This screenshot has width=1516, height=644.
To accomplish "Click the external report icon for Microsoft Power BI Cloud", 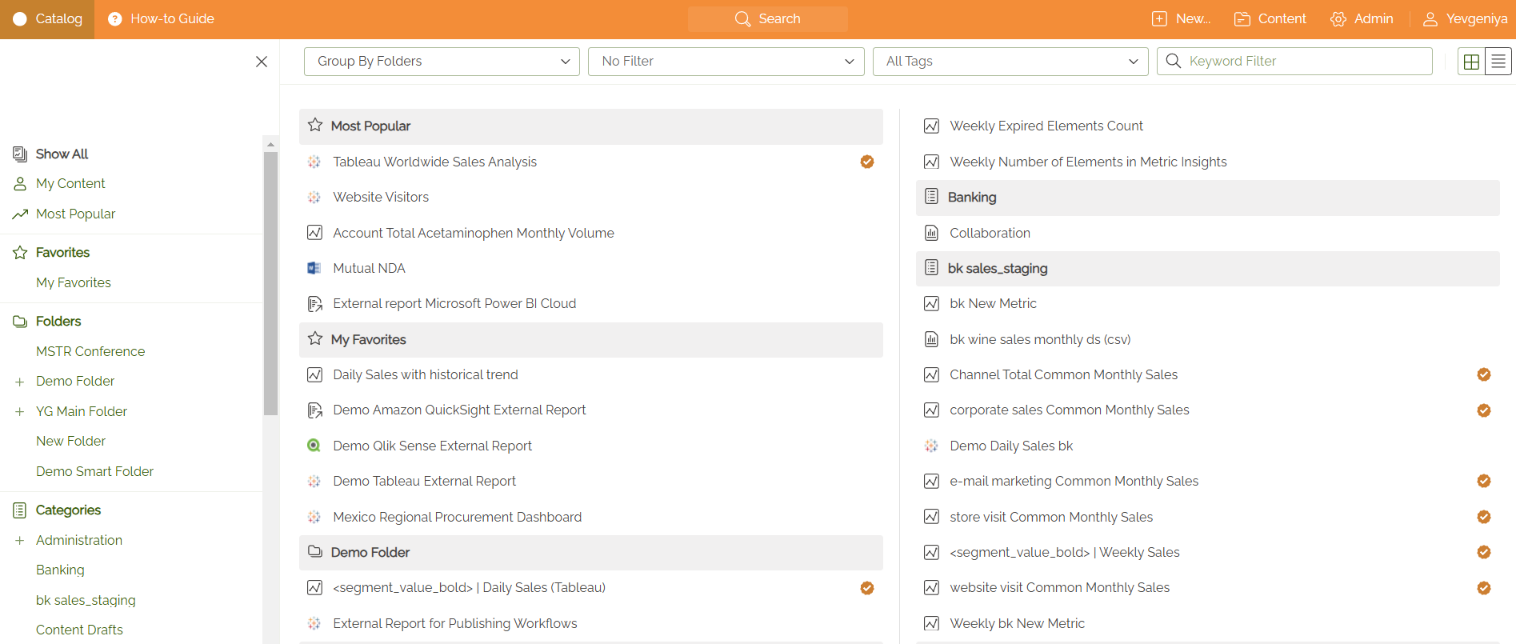I will [x=314, y=304].
